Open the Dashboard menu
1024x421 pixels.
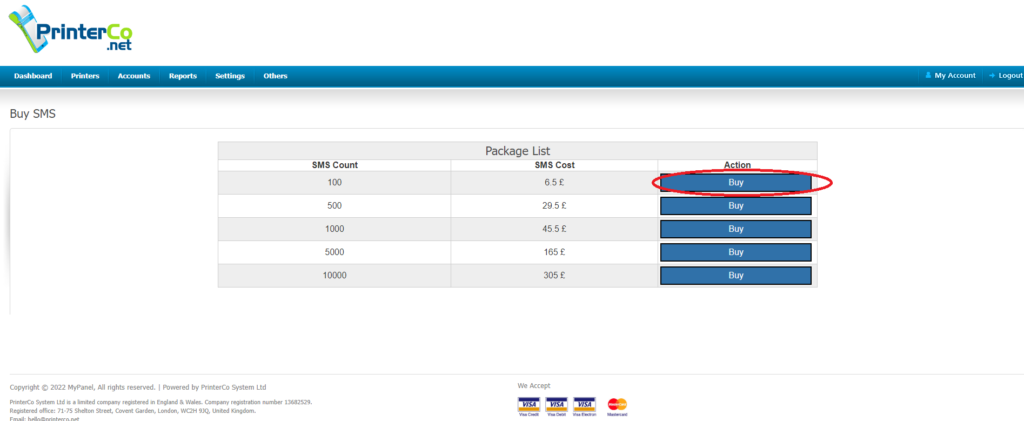coord(33,76)
